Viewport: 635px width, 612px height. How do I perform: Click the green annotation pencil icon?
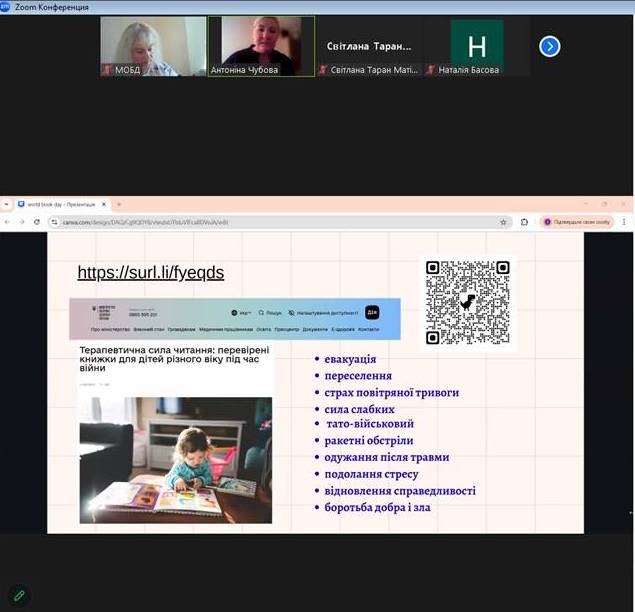click(18, 596)
